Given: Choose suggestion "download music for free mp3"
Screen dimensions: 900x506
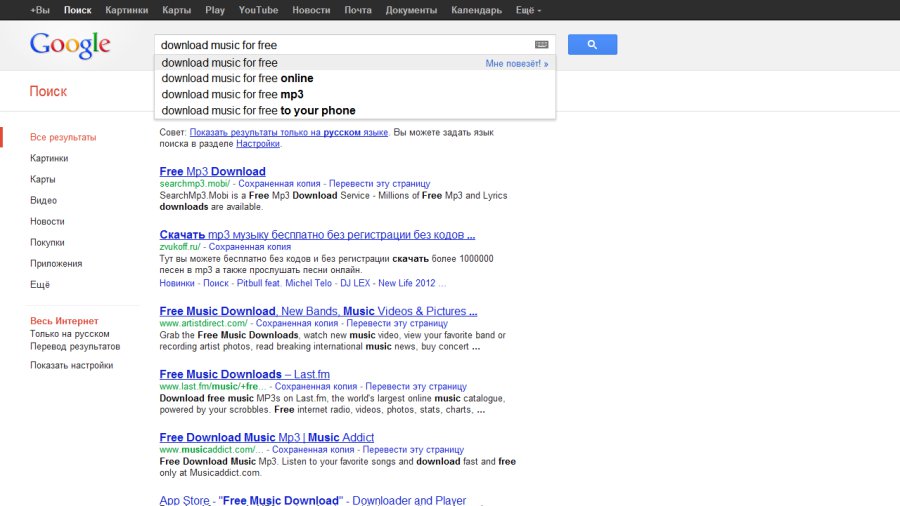Looking at the screenshot, I should (x=355, y=95).
